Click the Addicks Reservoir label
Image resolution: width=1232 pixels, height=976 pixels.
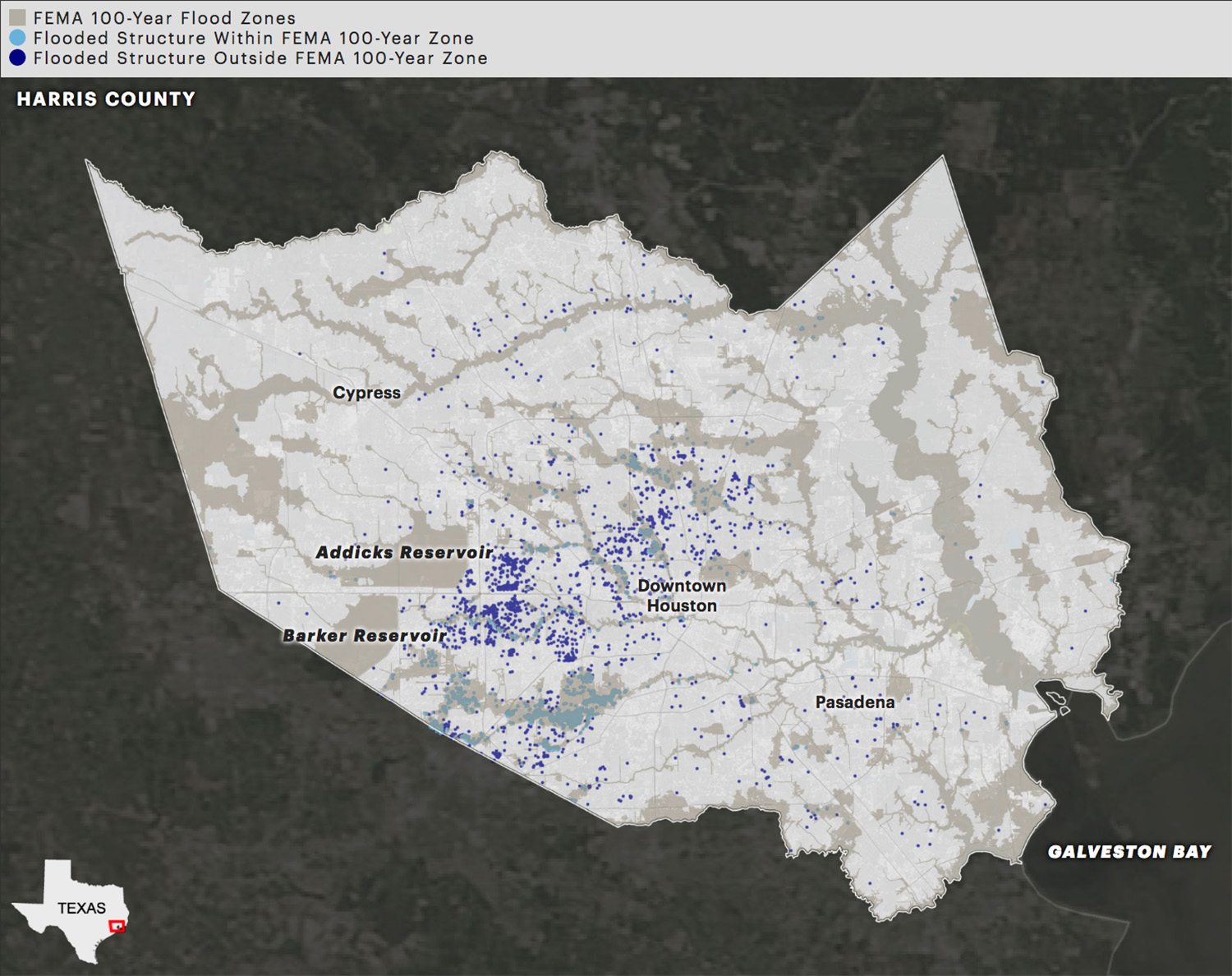404,553
